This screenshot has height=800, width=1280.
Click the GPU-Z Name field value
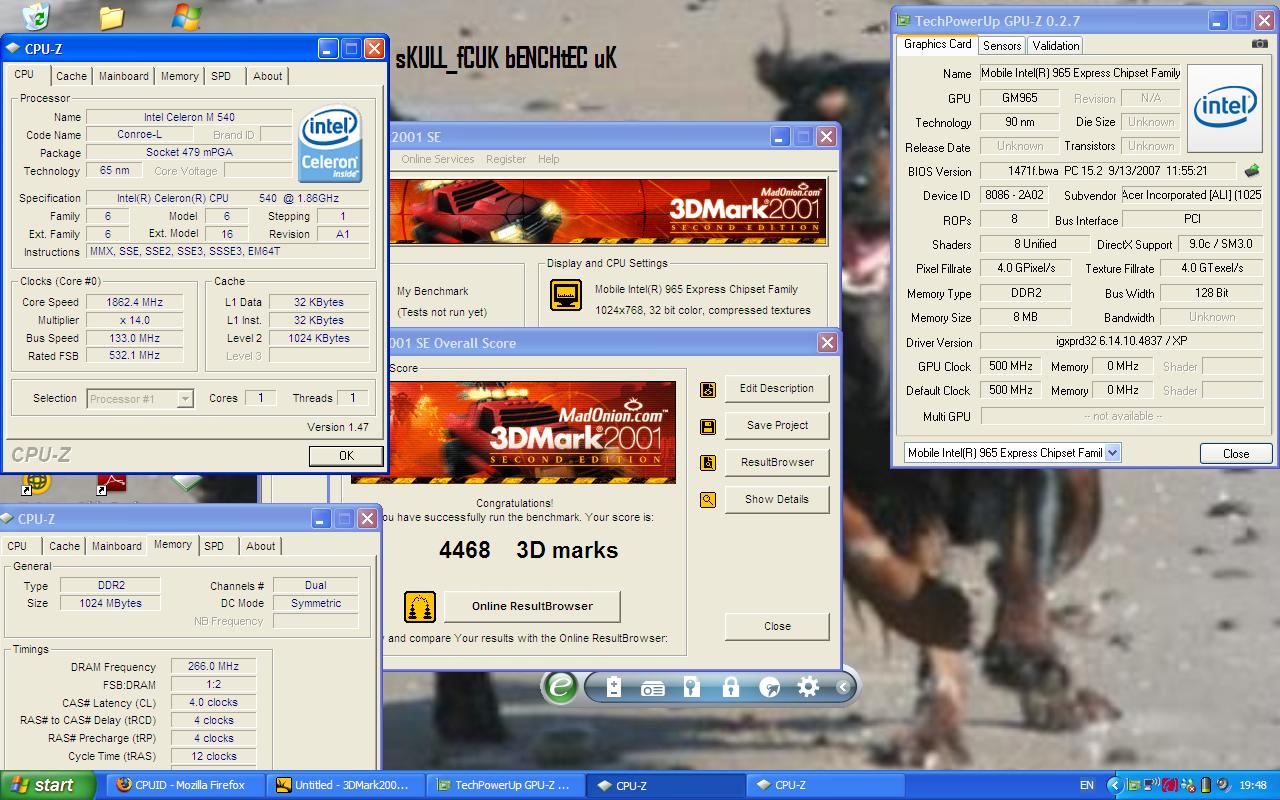click(x=1081, y=73)
